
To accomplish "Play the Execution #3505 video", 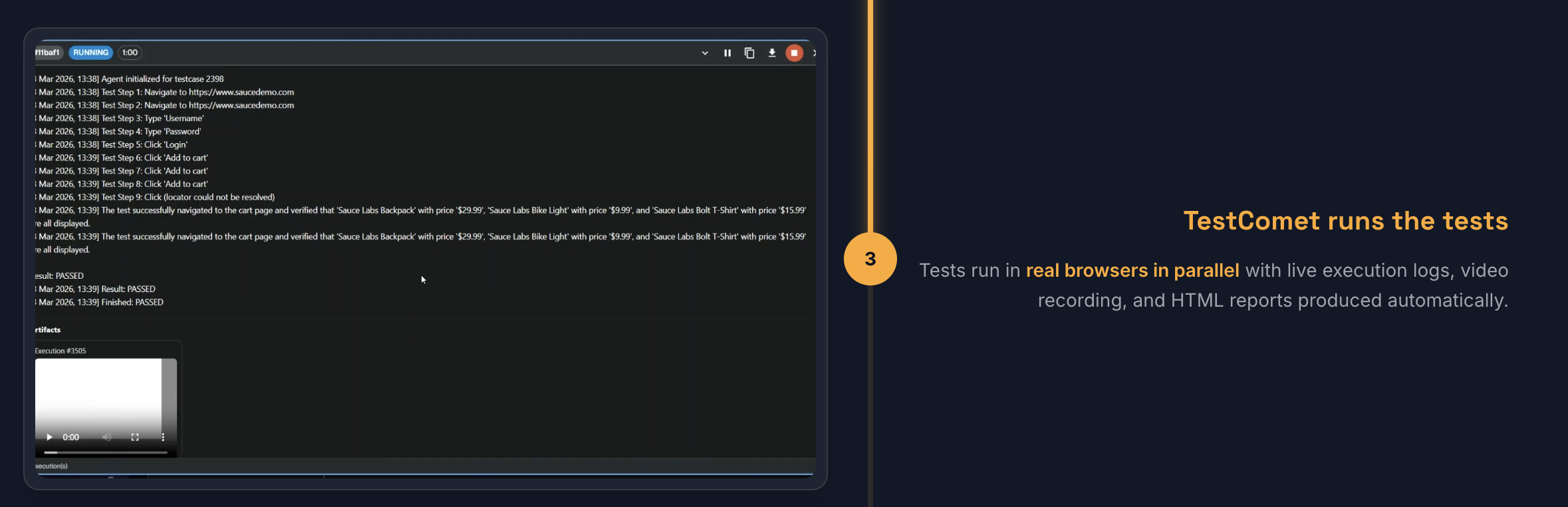I will pyautogui.click(x=49, y=437).
